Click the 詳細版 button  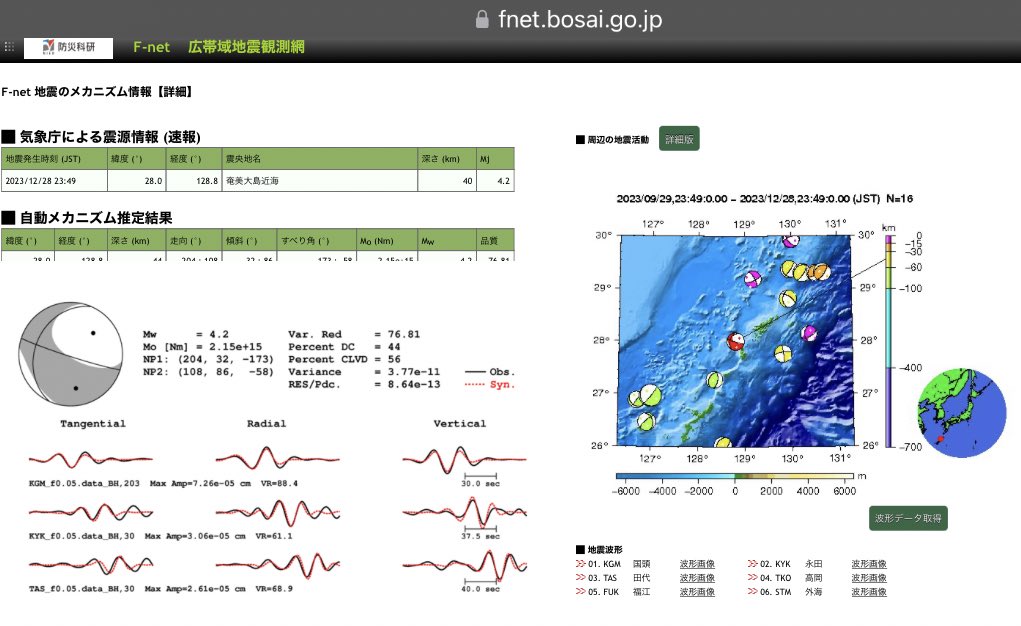pos(679,139)
